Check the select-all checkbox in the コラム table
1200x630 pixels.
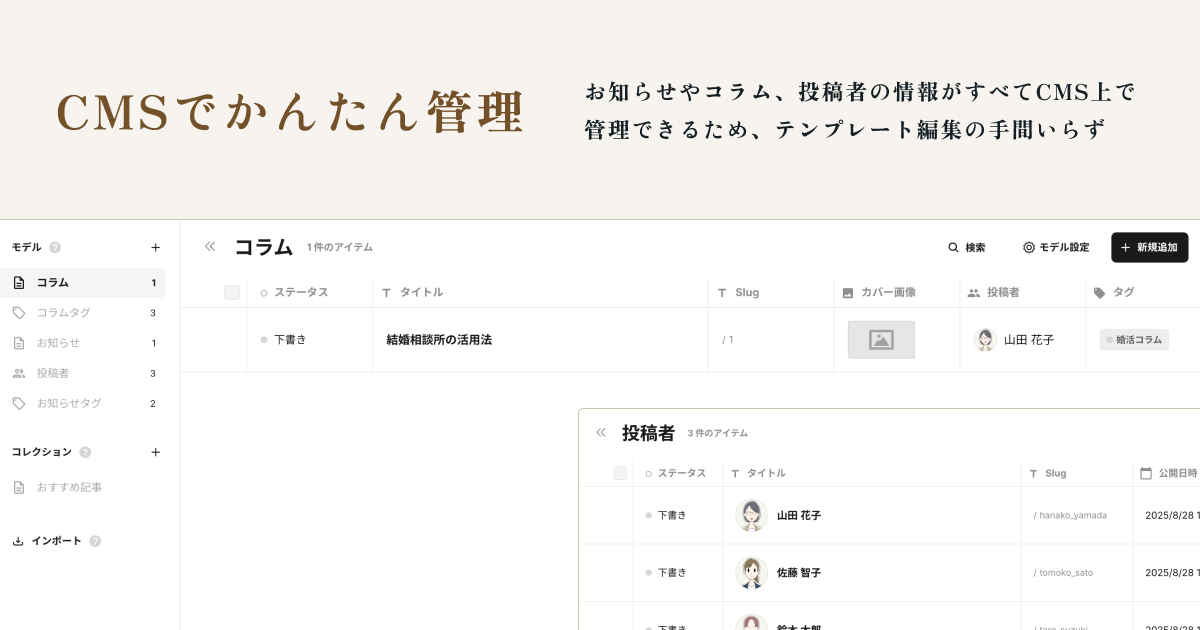point(232,292)
